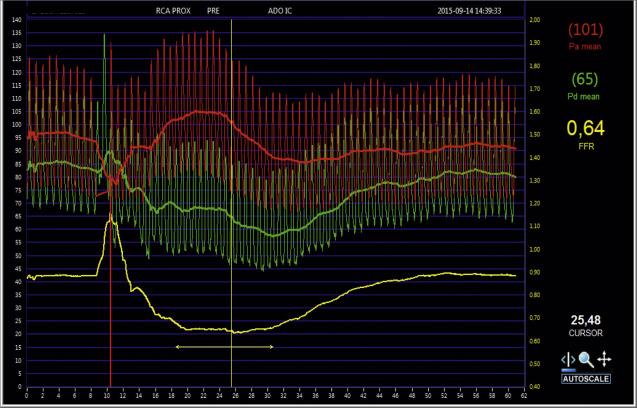The image size is (637, 408).
Task: Click the FFR label under 0,64
Action: click(x=586, y=146)
